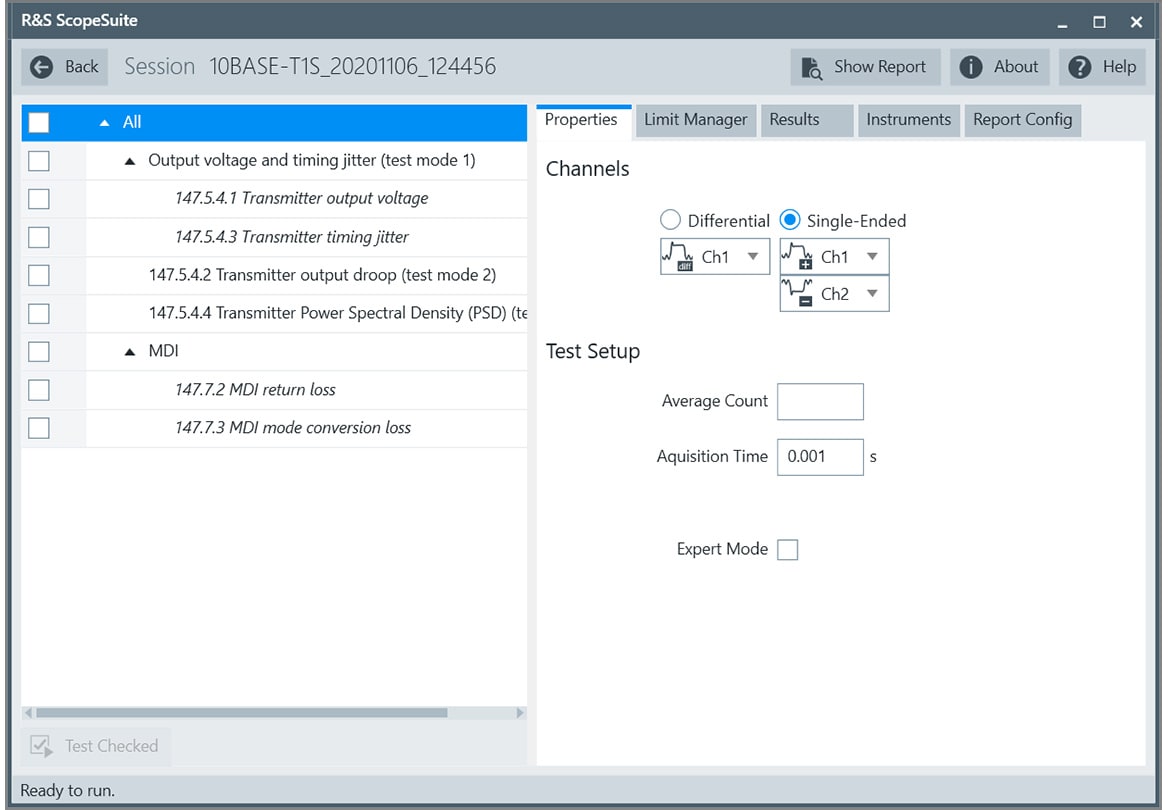Click the Show Report document icon
Viewport: 1168px width, 810px height.
[x=811, y=68]
